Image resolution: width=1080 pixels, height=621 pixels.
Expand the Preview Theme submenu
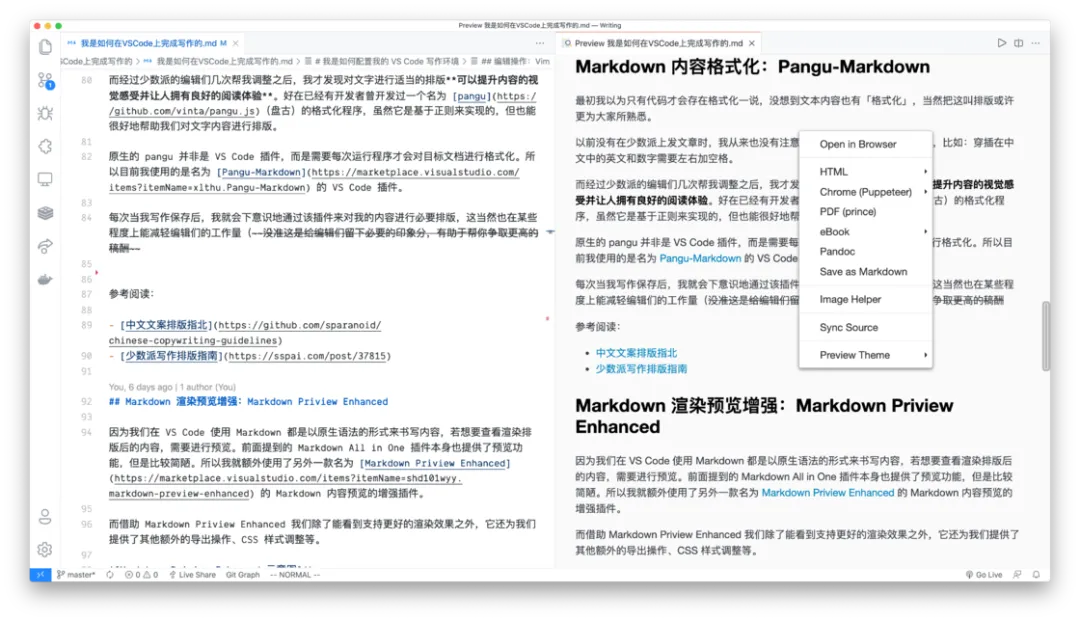866,355
